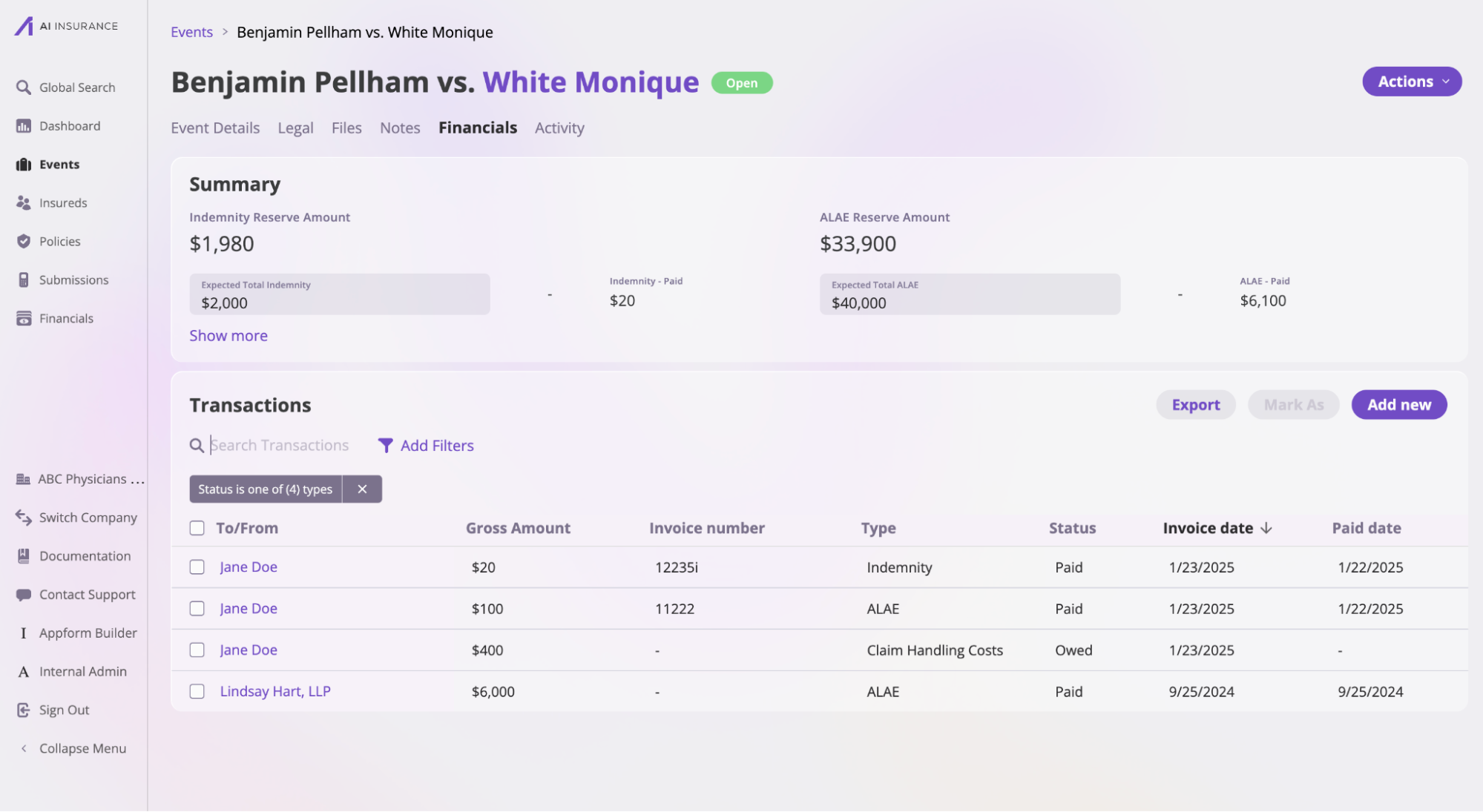1483x812 pixels.
Task: Switch to the Notes tab
Action: [400, 128]
